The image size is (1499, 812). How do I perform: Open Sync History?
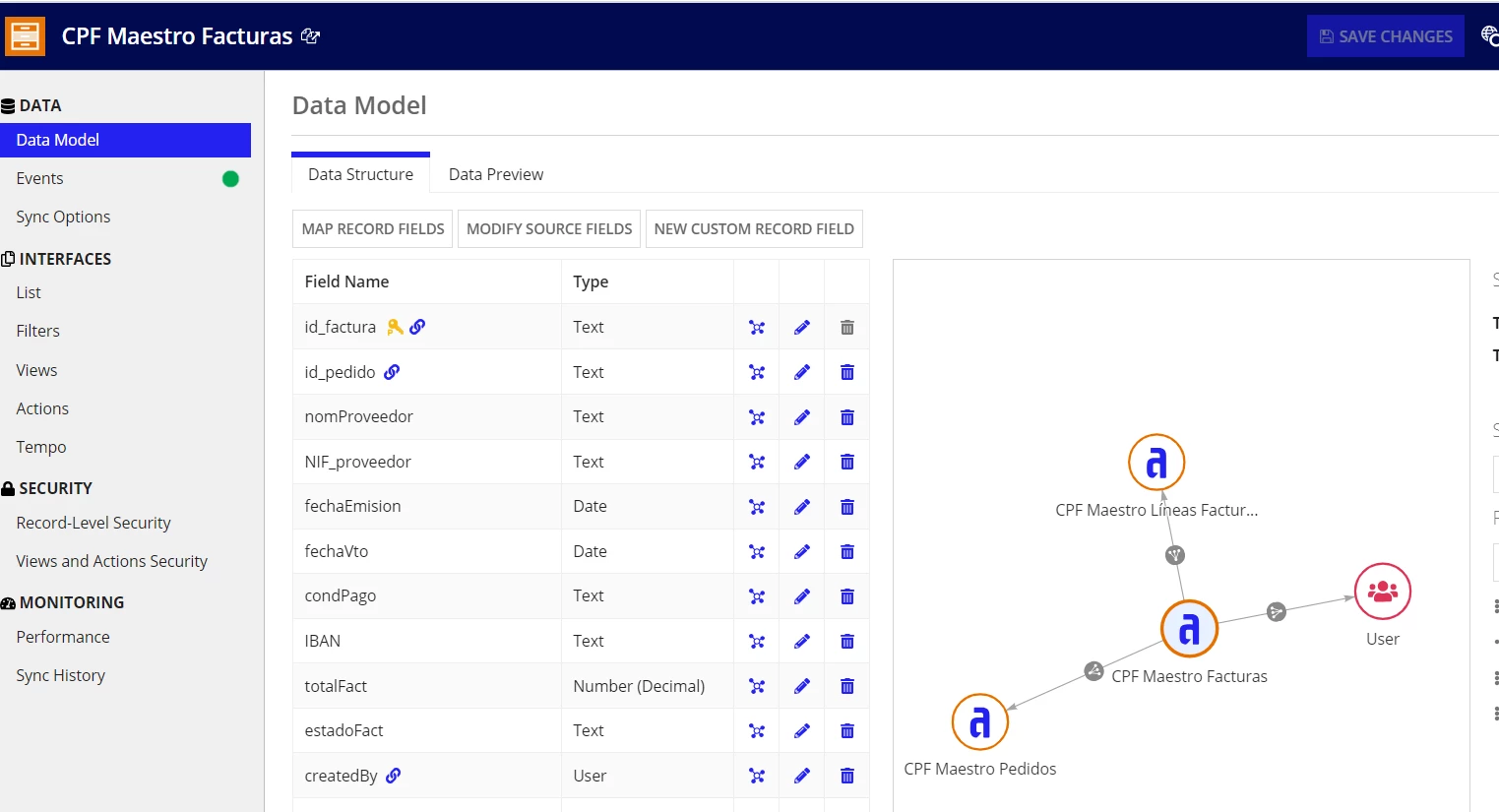60,675
